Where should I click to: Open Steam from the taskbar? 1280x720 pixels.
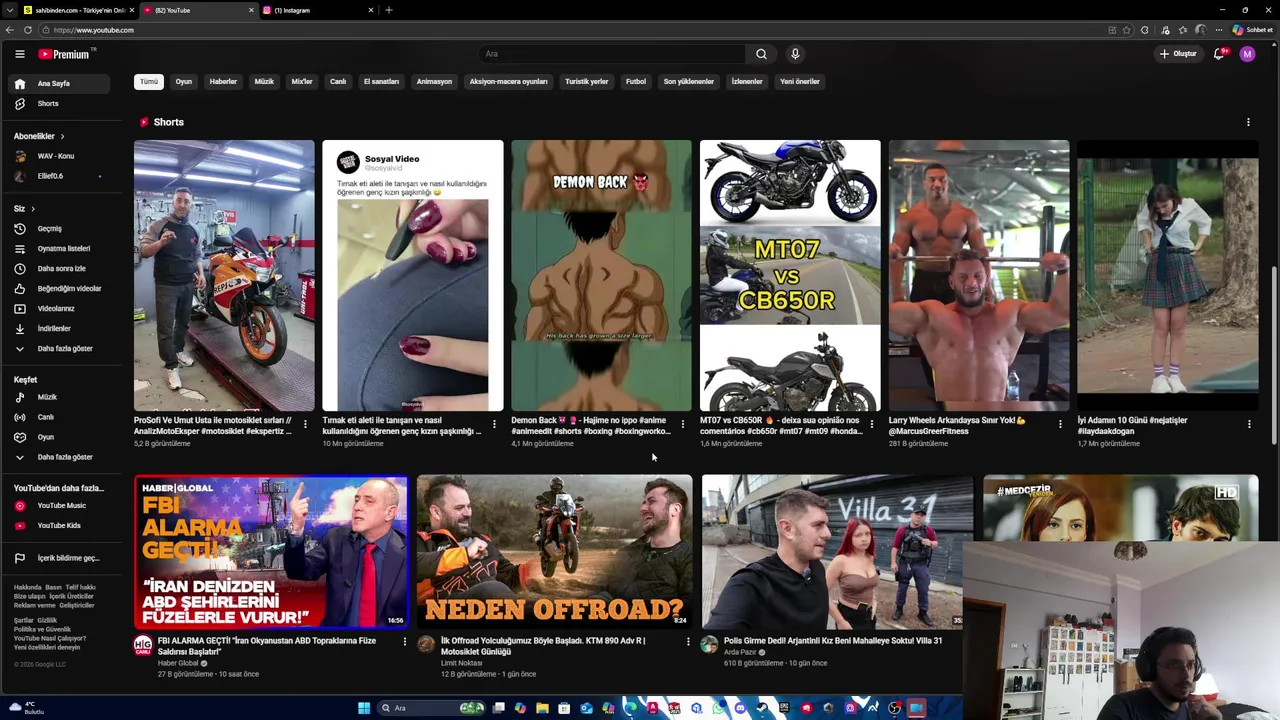pyautogui.click(x=762, y=708)
